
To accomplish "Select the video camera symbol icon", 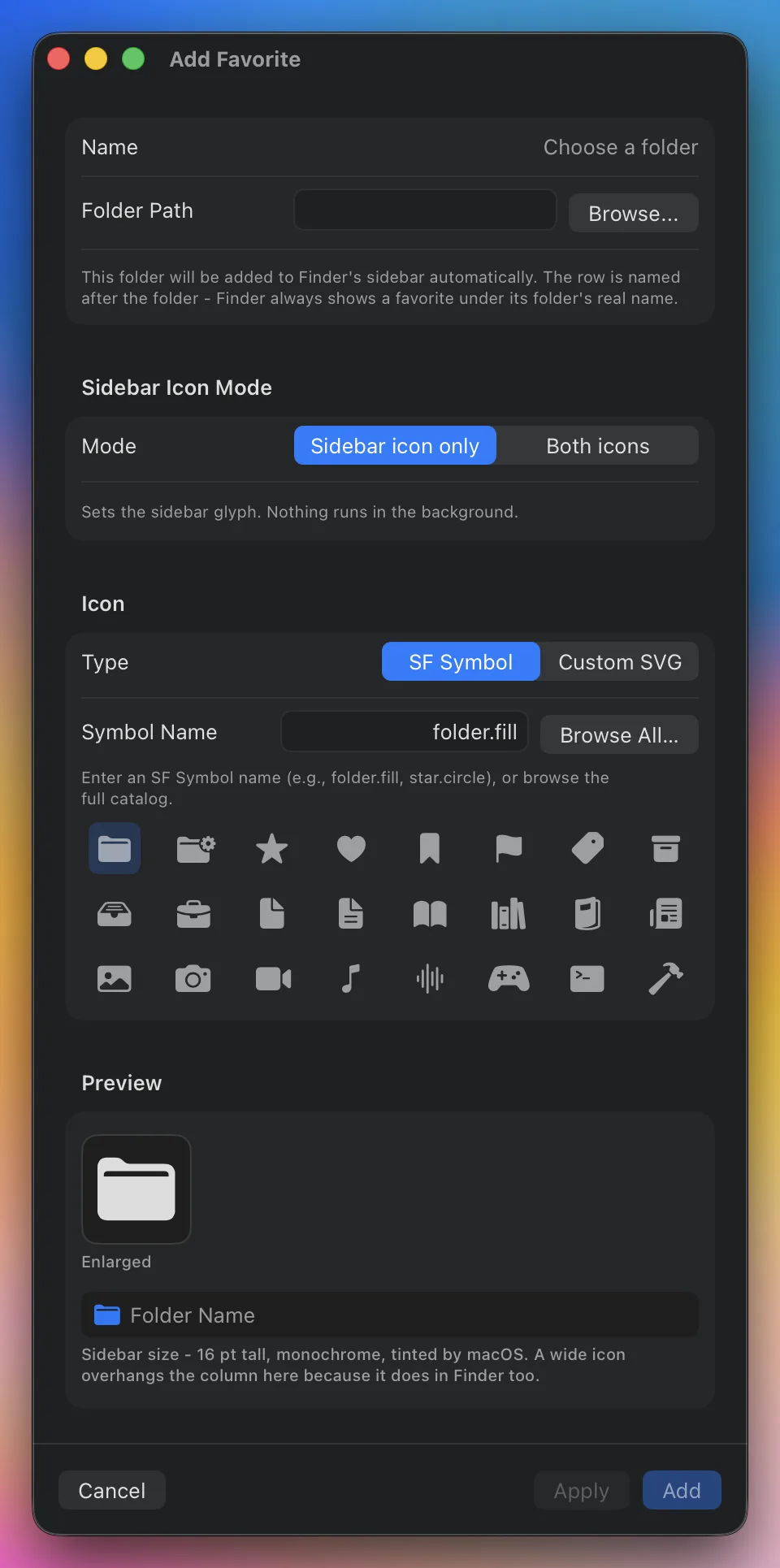I will click(272, 979).
